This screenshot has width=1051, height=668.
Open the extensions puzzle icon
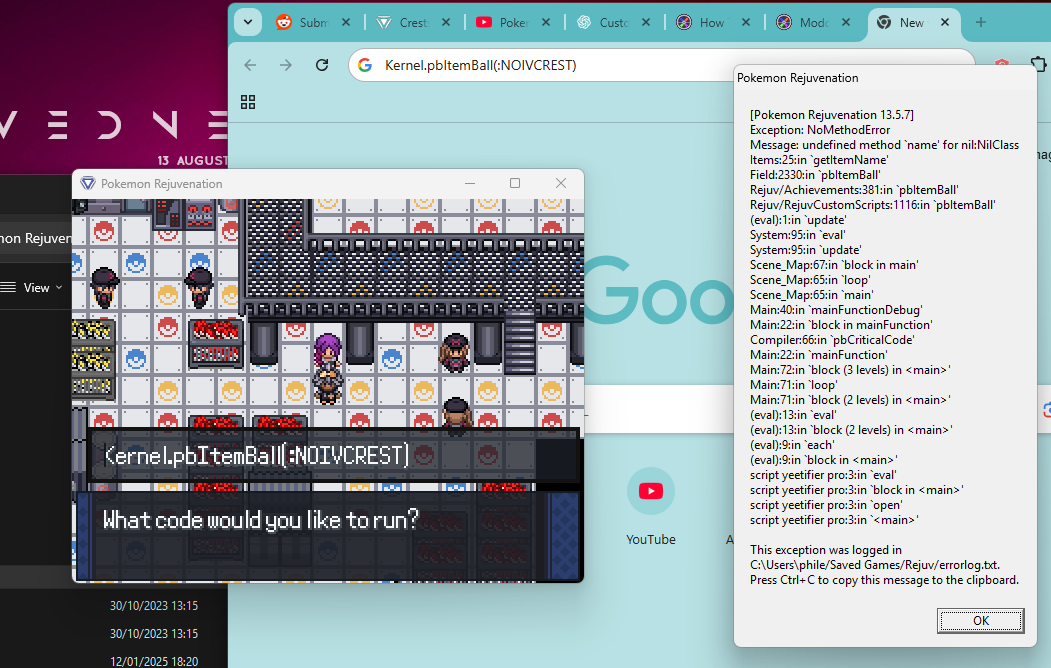(x=1039, y=65)
